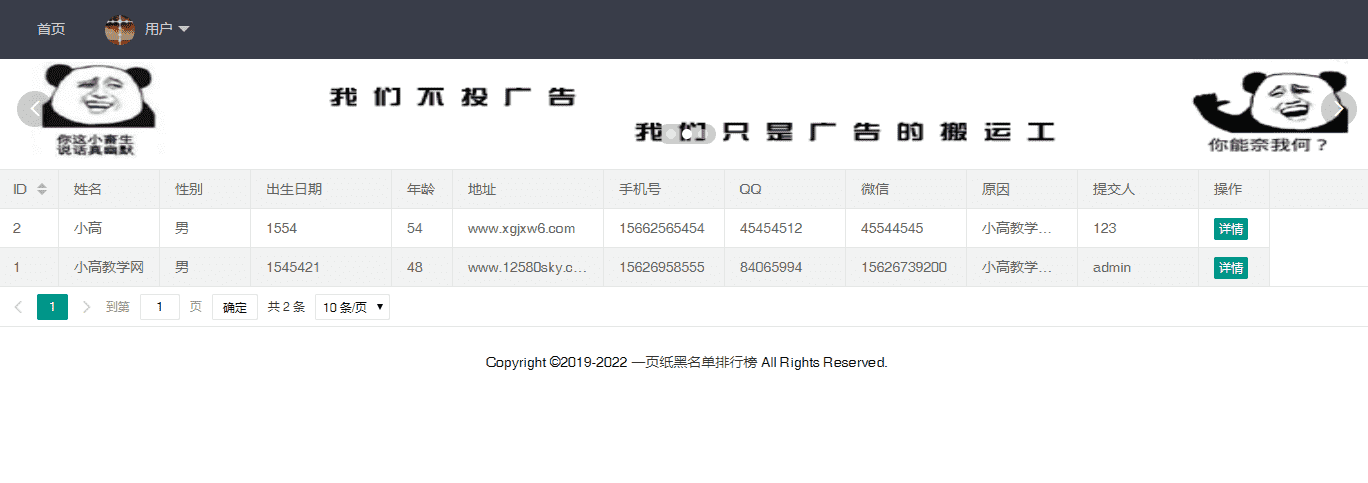This screenshot has width=1368, height=483.
Task: Click the copyright footer text
Action: click(686, 362)
